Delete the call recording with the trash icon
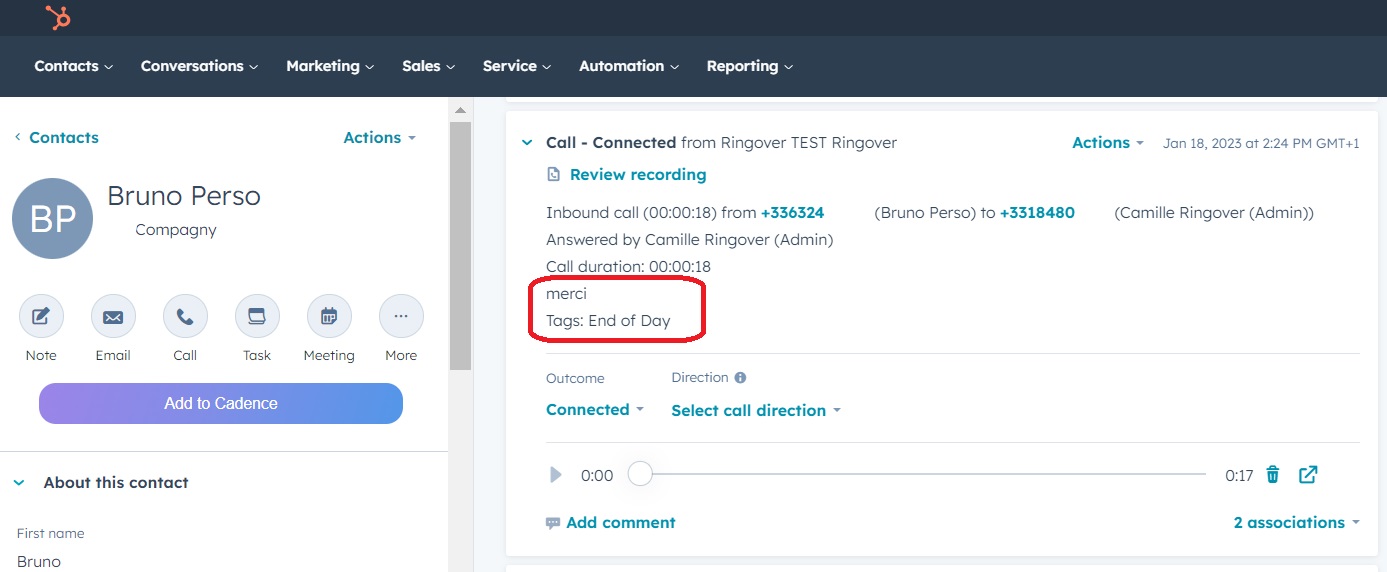1387x572 pixels. click(1273, 475)
